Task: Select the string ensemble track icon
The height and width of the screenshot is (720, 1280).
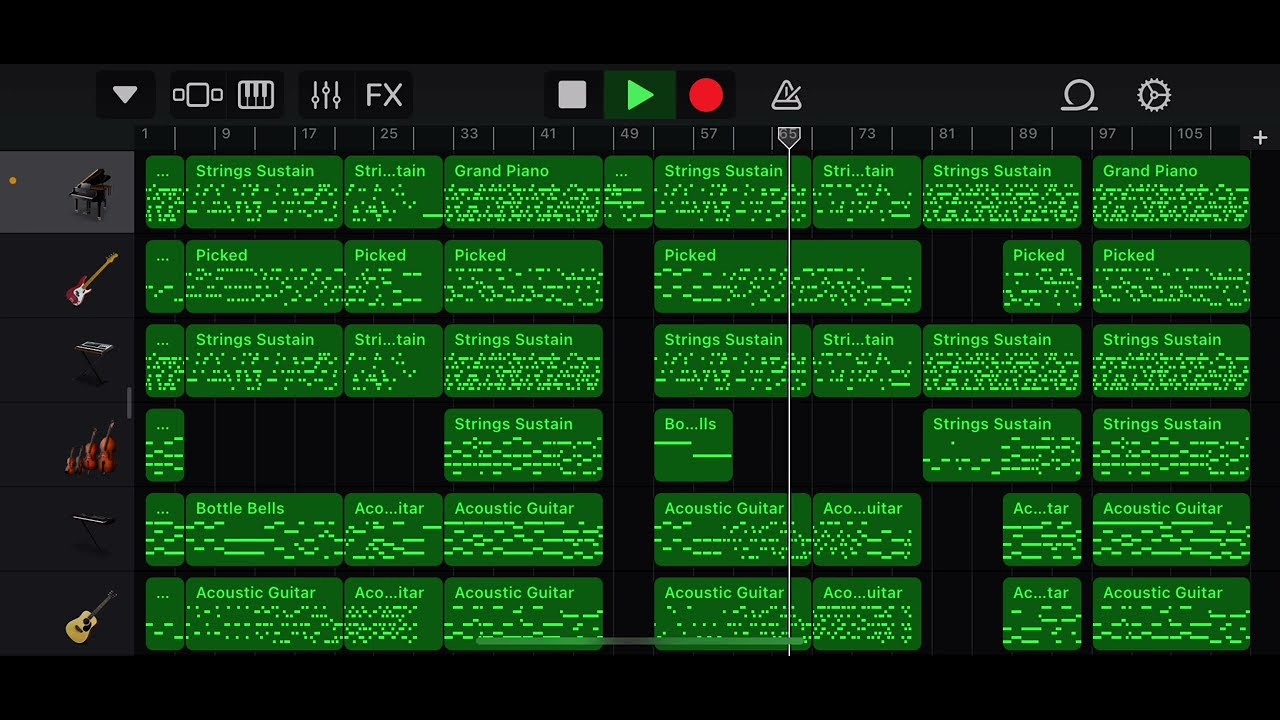Action: pyautogui.click(x=91, y=447)
